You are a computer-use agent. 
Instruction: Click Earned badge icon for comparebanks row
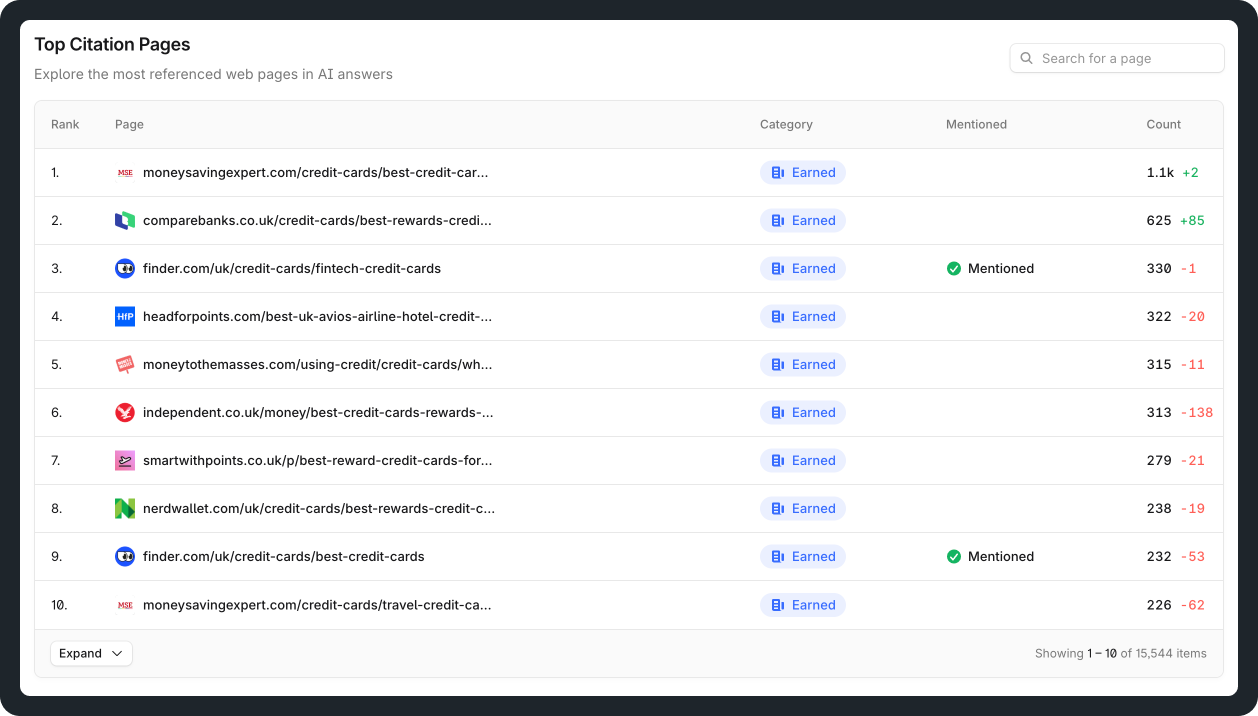pyautogui.click(x=778, y=221)
